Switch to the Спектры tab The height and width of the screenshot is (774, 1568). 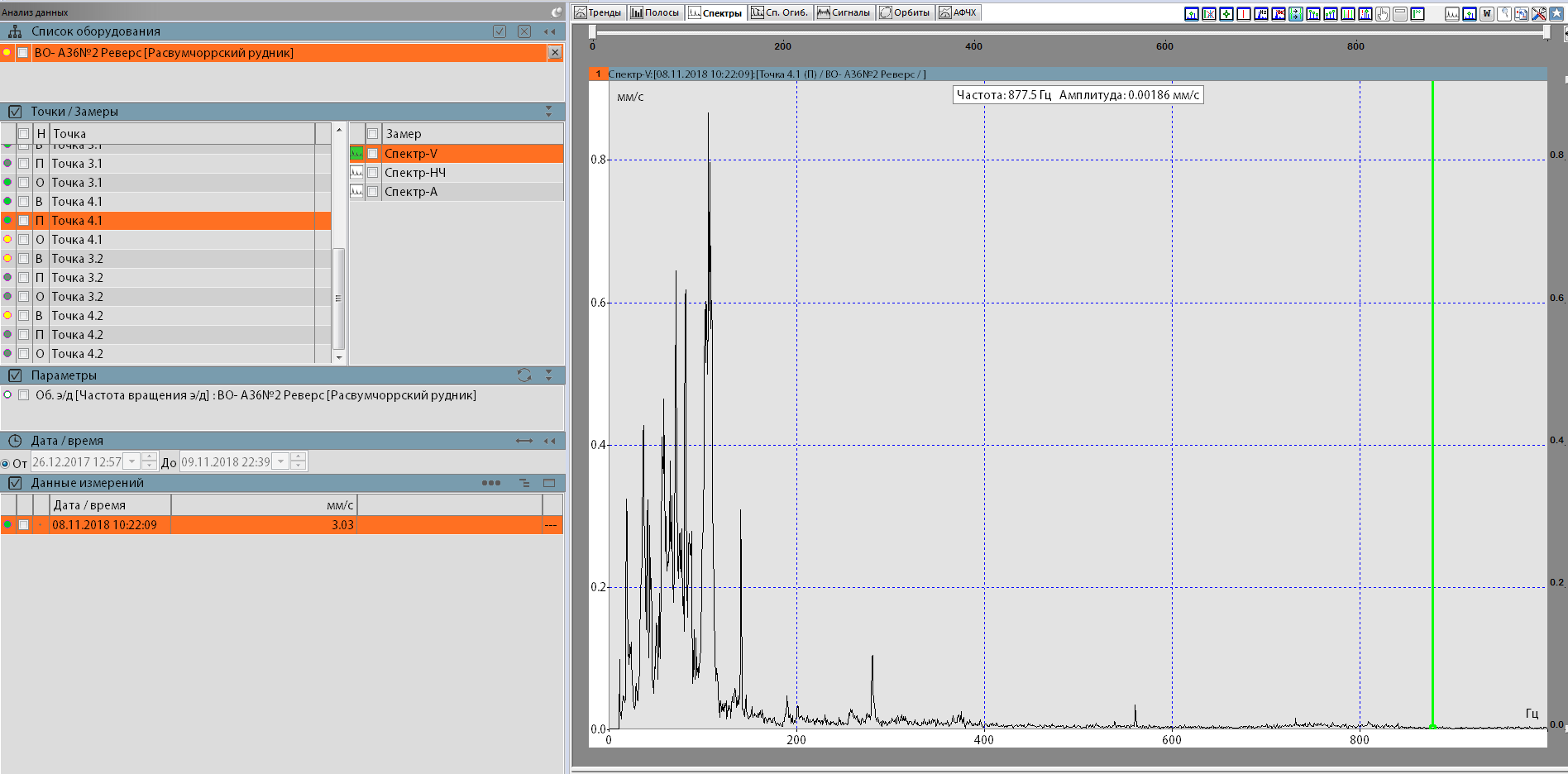point(715,12)
